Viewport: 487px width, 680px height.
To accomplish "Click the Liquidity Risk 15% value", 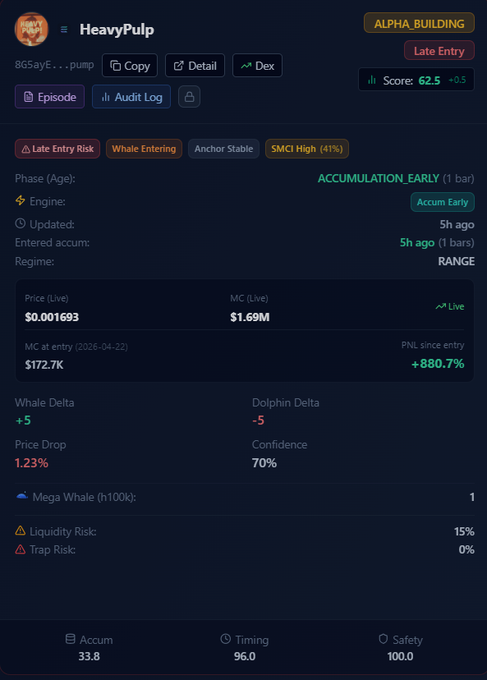I will pyautogui.click(x=464, y=531).
